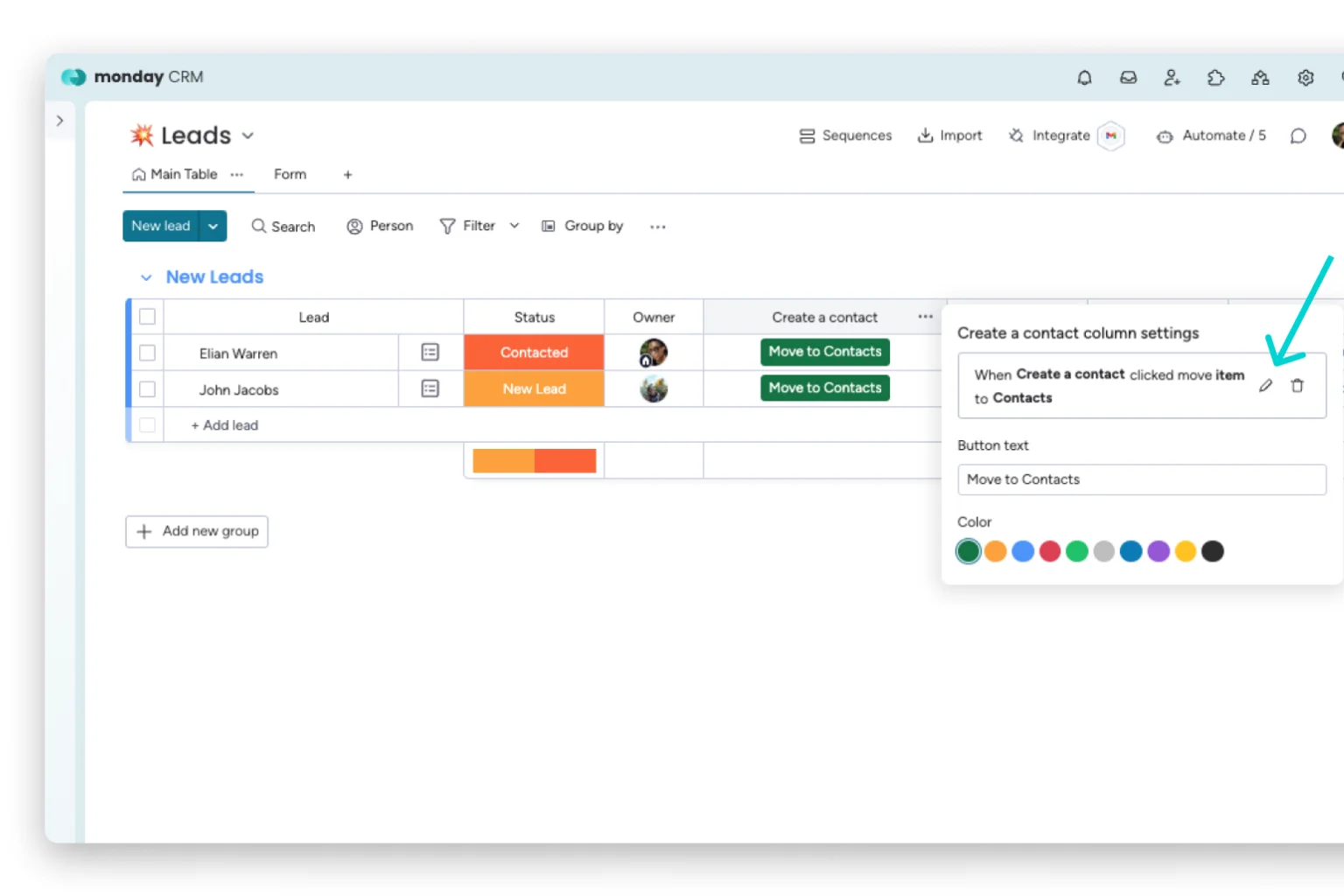
Task: Open the inbox tray icon
Action: tap(1129, 78)
